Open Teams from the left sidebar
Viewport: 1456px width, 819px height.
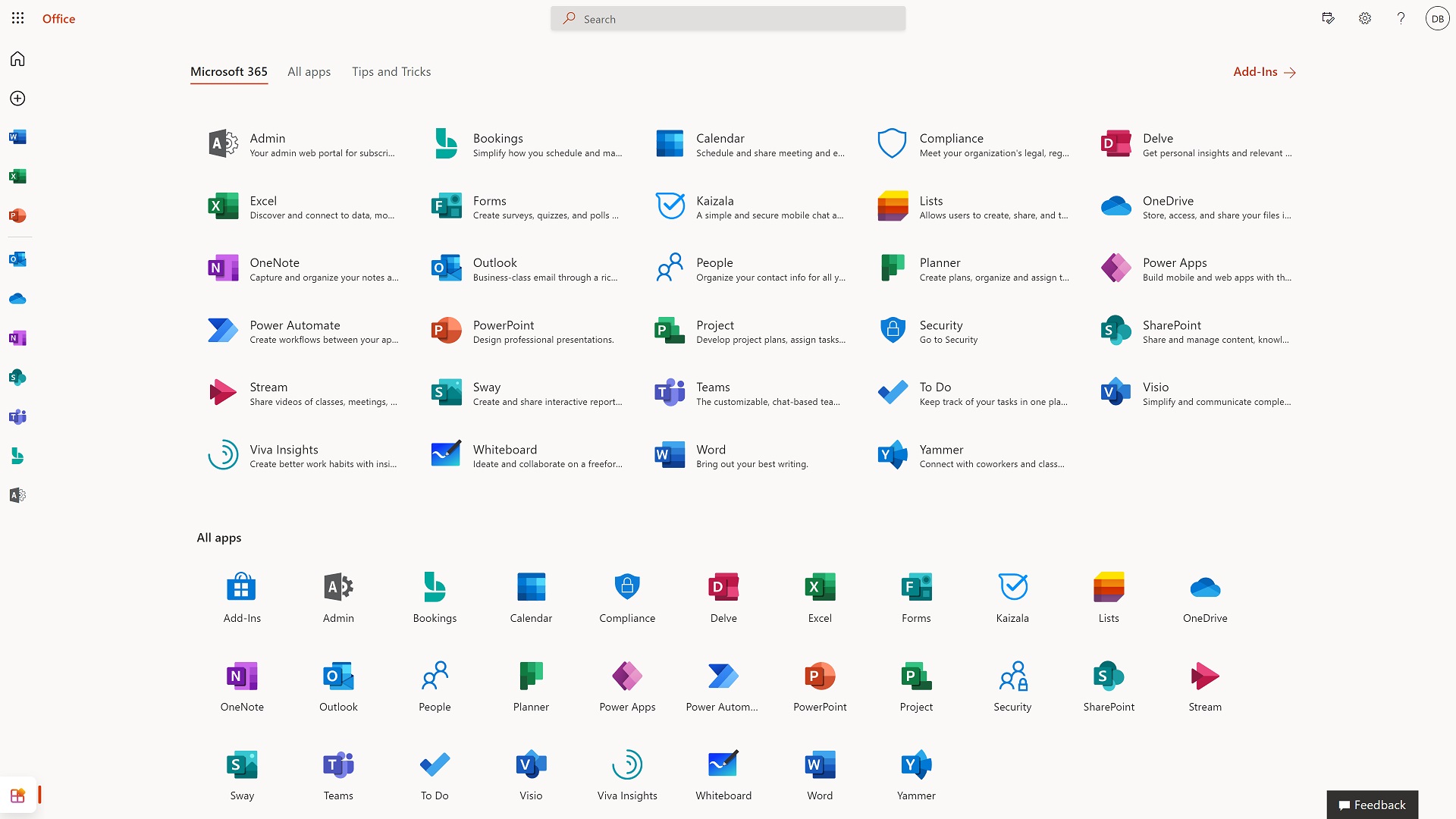[x=17, y=417]
